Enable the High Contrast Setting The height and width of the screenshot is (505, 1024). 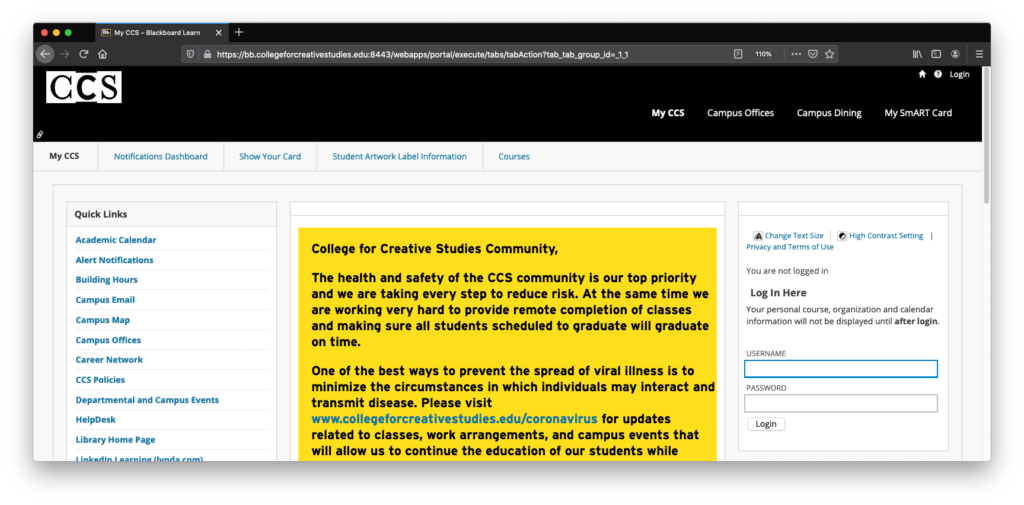tap(885, 236)
